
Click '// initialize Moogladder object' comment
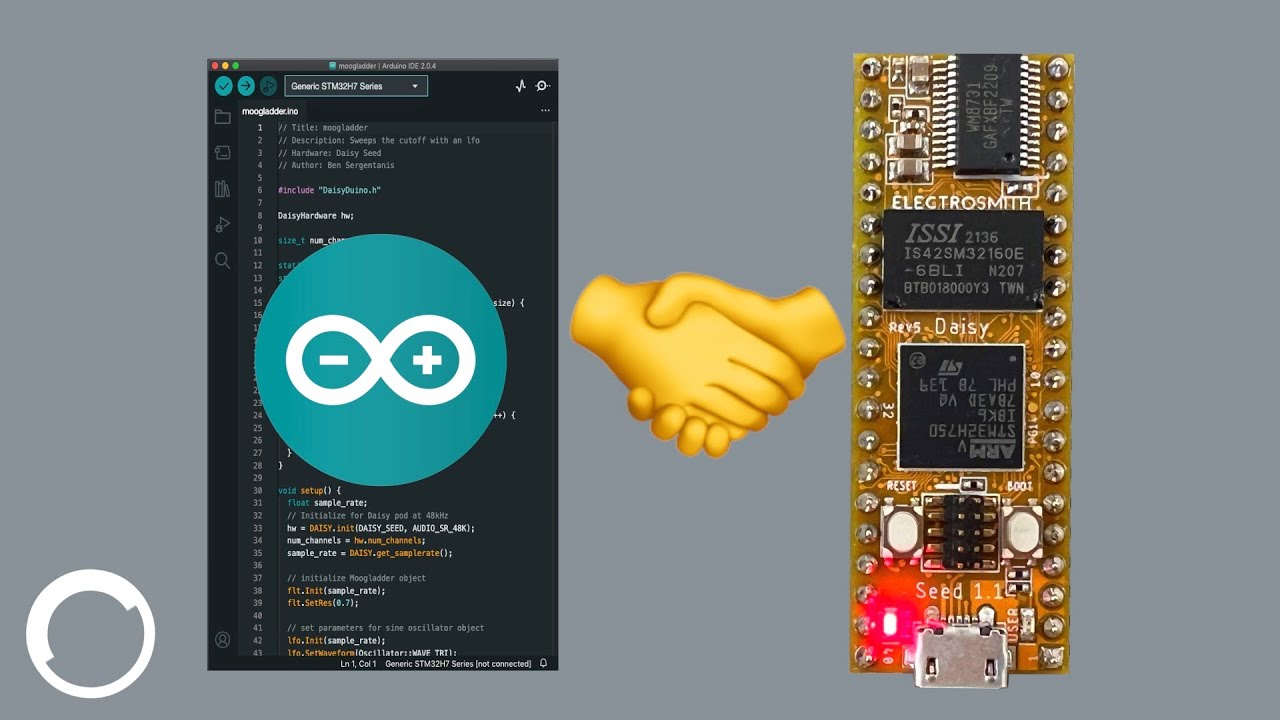356,578
